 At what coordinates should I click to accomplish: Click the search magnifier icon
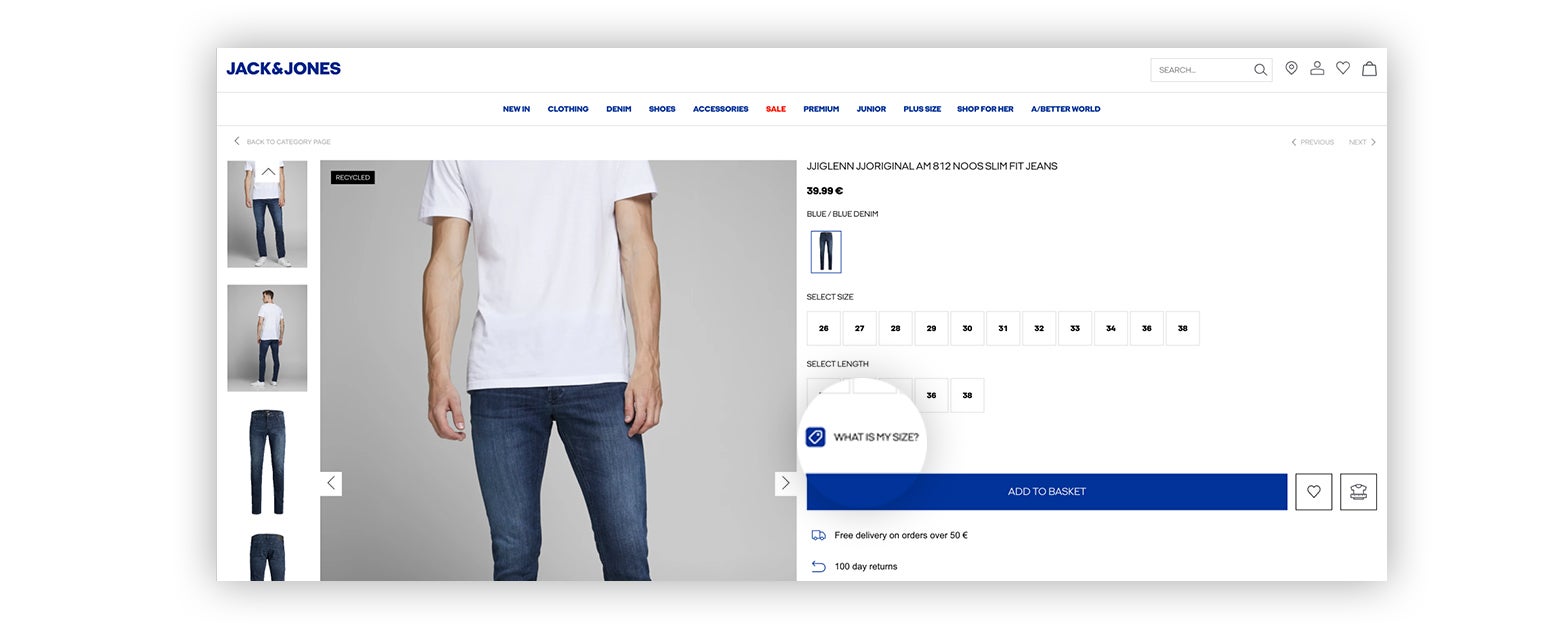[x=1260, y=70]
